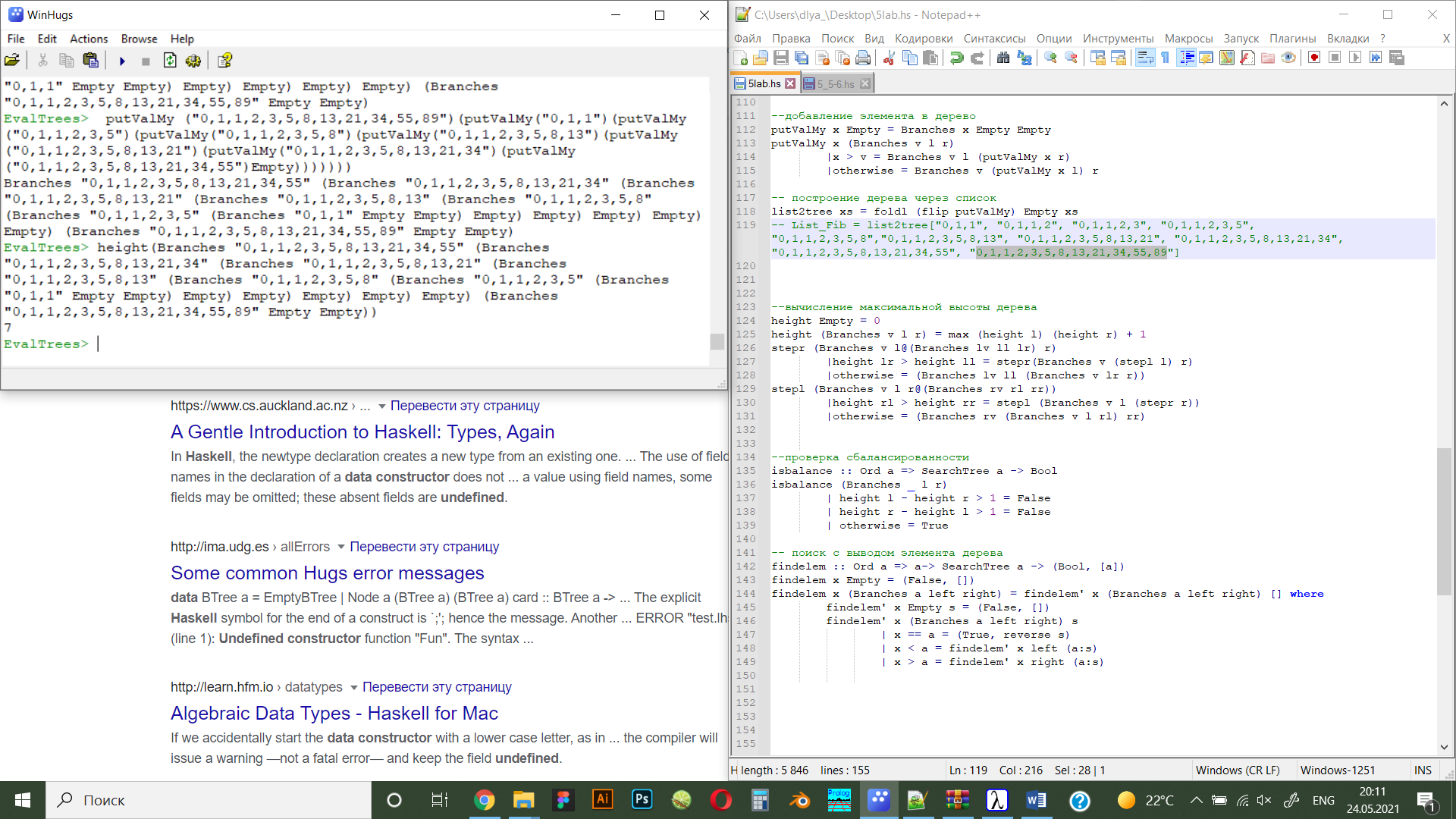Open Opera browser from taskbar
Image resolution: width=1456 pixels, height=819 pixels.
coord(720,800)
